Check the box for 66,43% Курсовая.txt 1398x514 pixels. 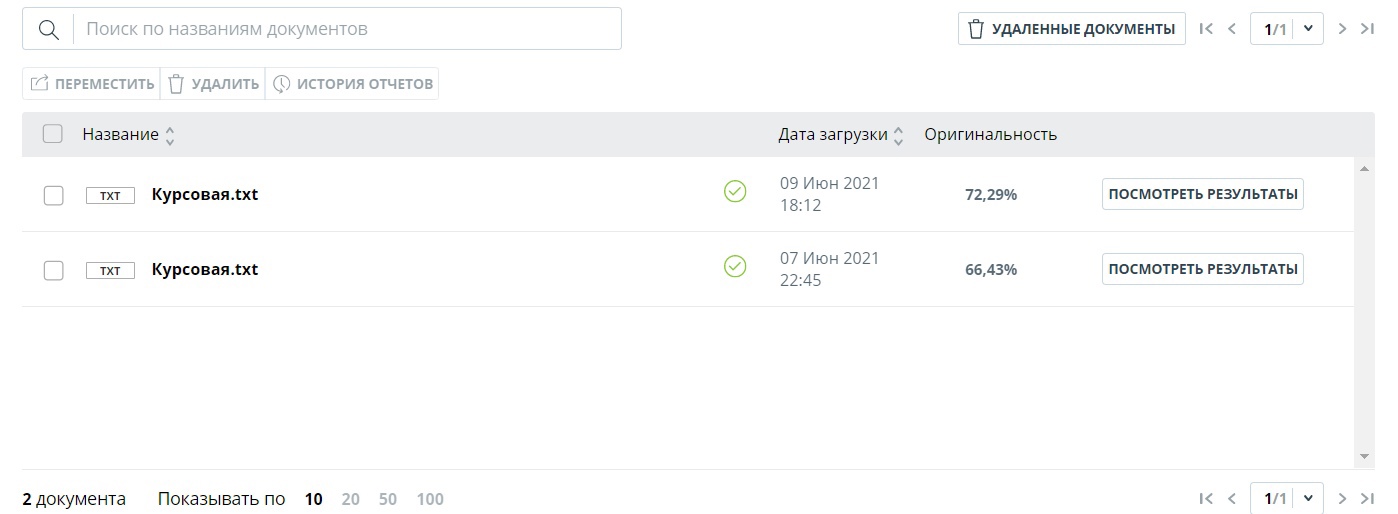tap(53, 270)
